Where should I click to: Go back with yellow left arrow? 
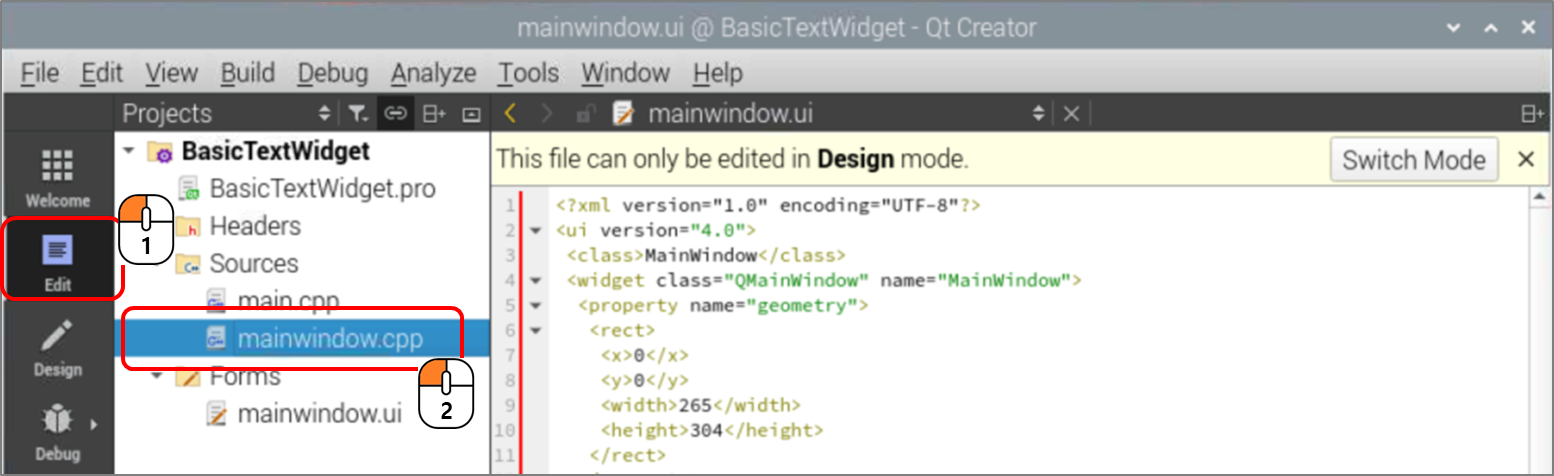[x=510, y=113]
